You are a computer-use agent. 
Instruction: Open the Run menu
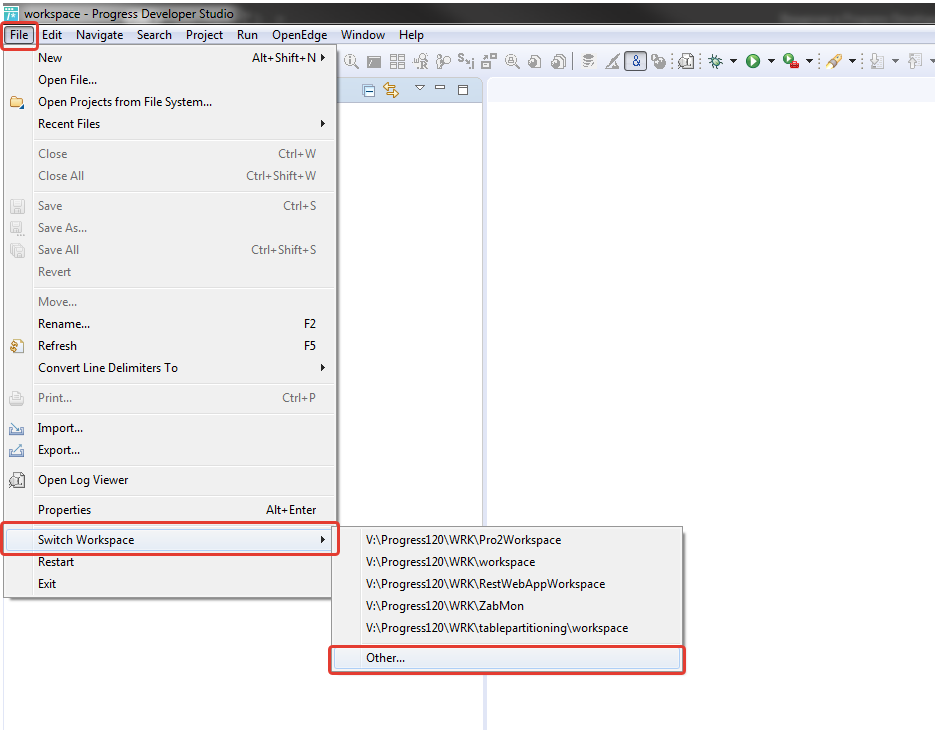(247, 35)
